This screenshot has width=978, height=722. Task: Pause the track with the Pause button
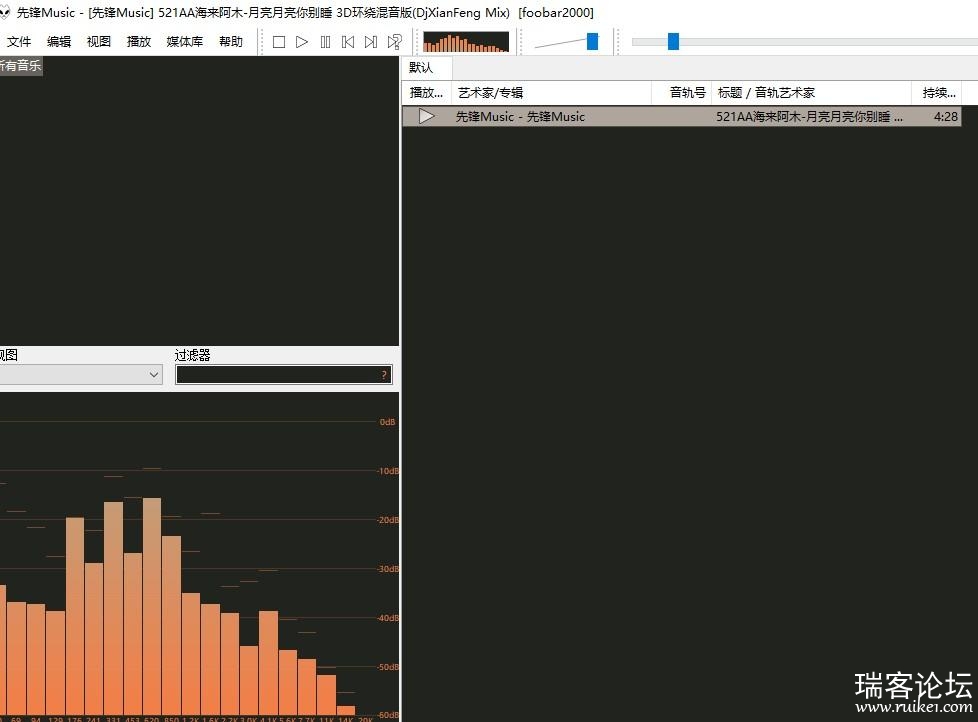(x=325, y=42)
